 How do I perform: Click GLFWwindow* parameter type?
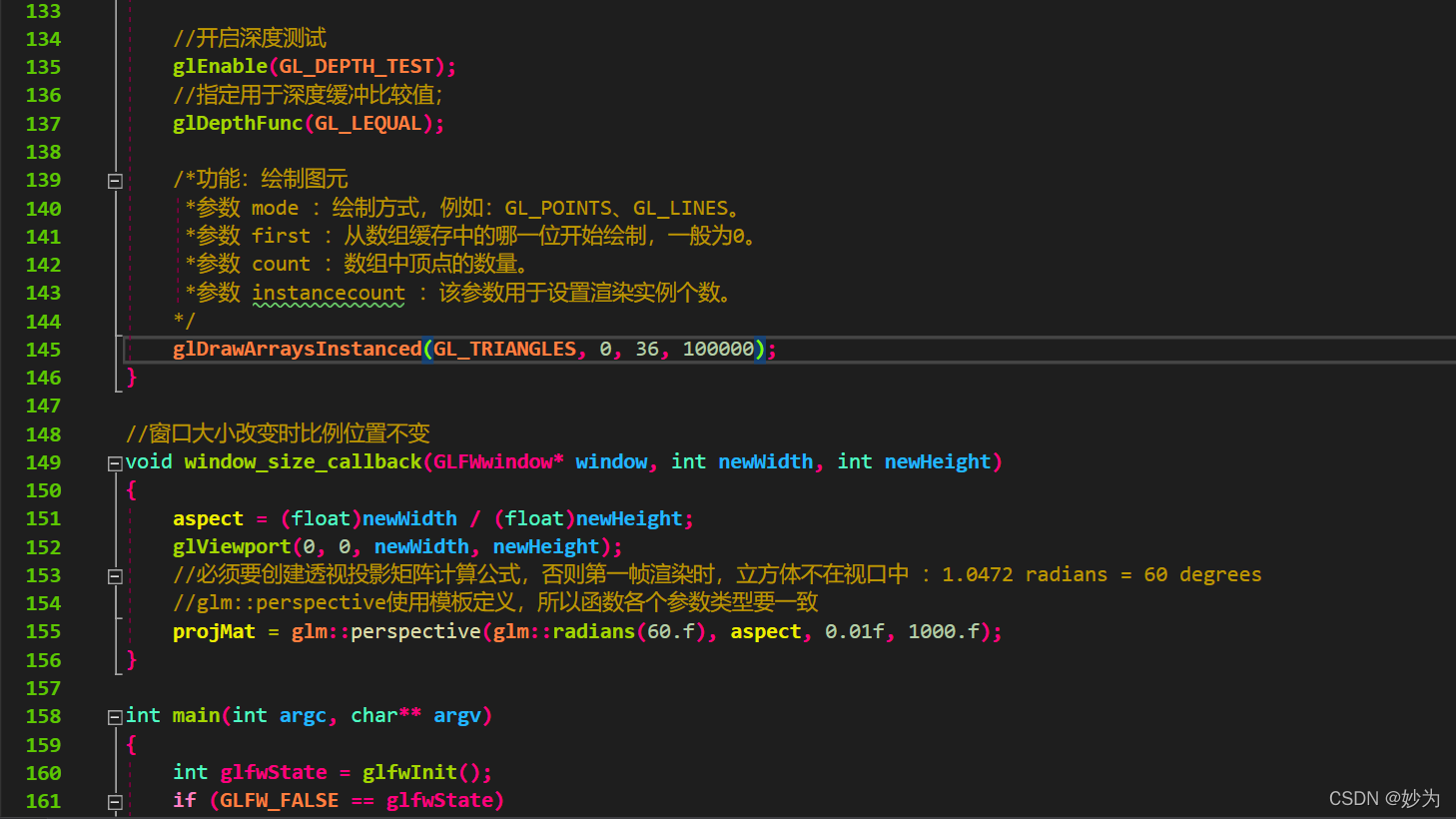[x=498, y=461]
